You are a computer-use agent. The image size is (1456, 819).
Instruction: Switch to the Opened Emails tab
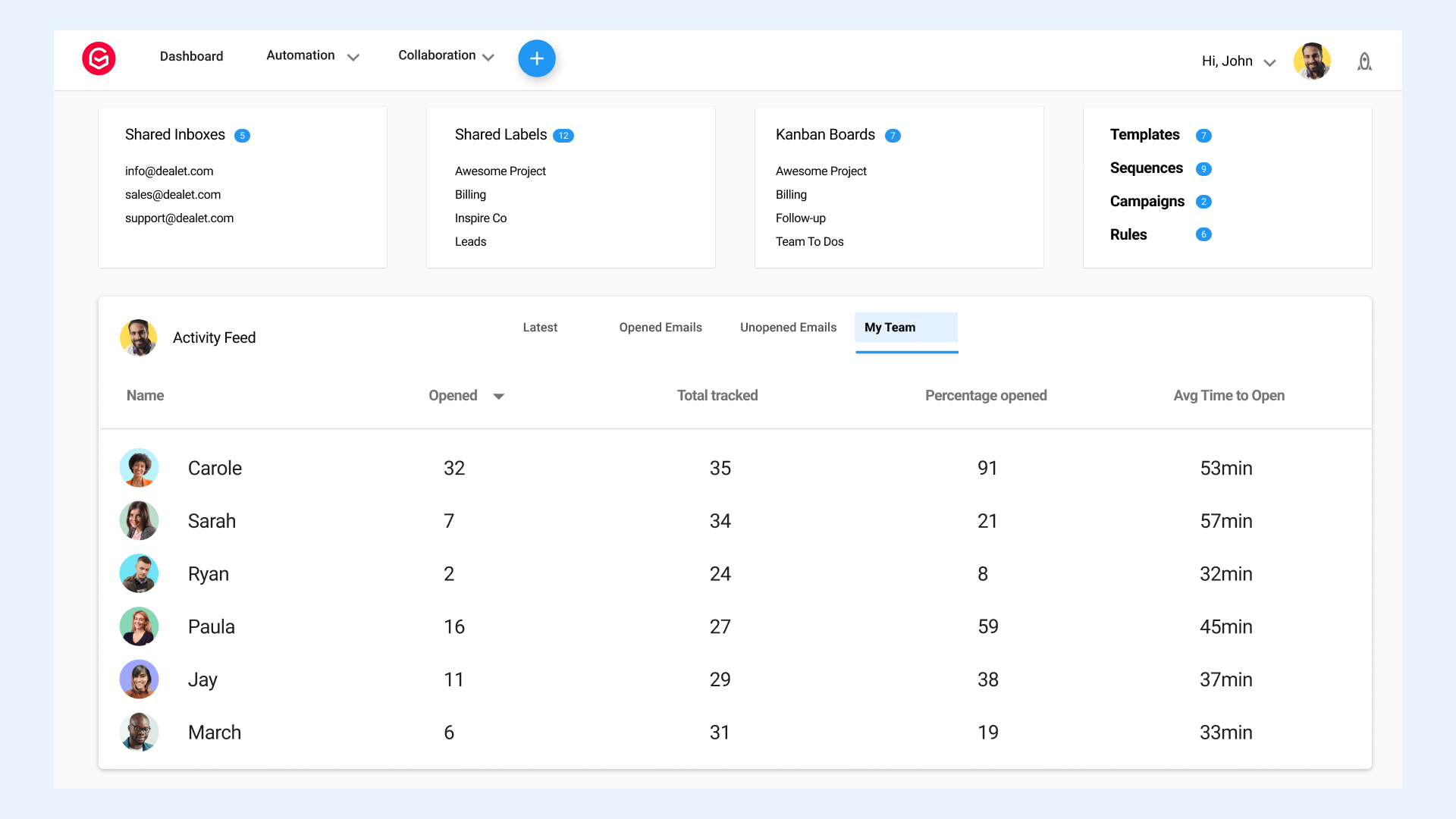click(x=661, y=328)
